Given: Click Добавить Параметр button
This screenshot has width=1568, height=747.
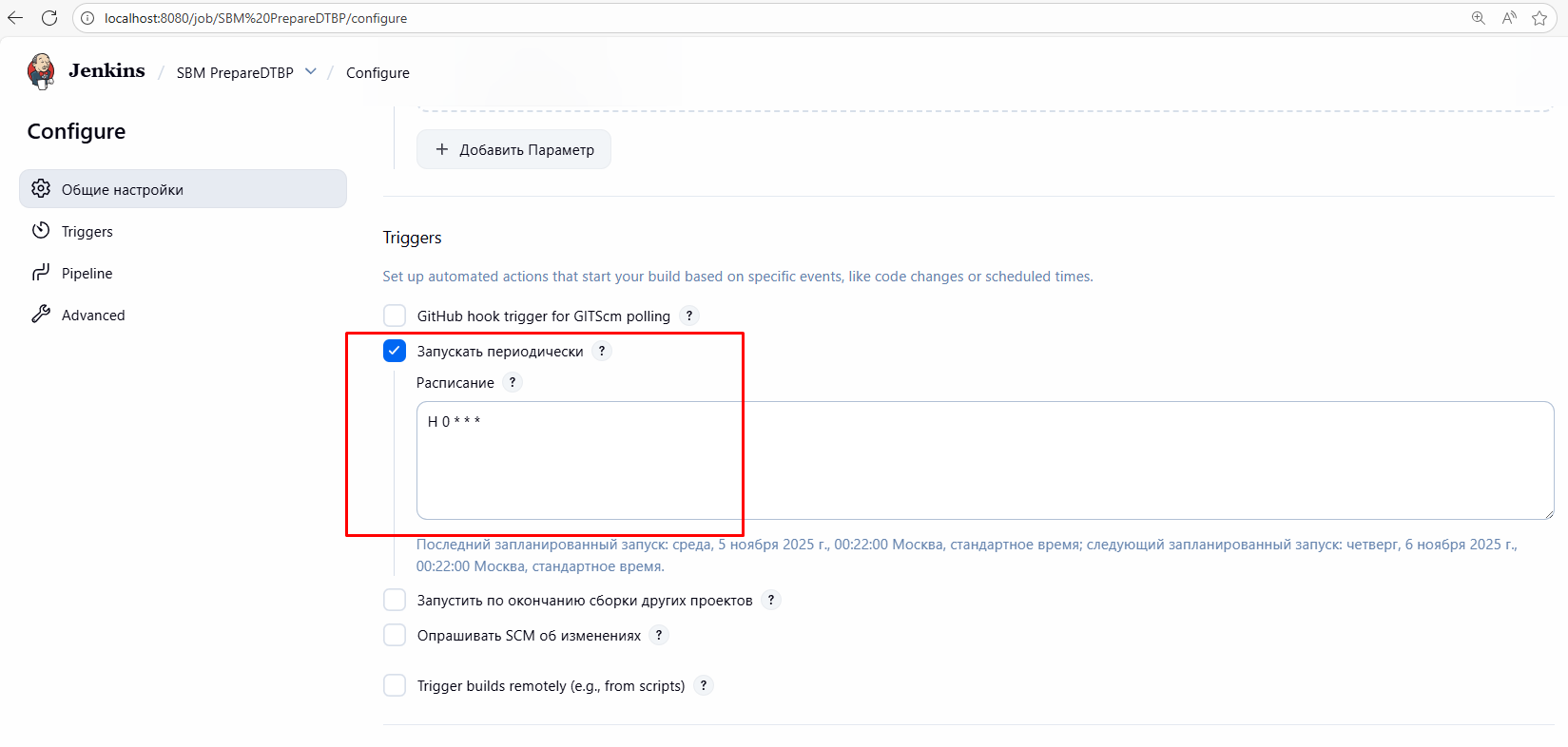Looking at the screenshot, I should pyautogui.click(x=513, y=150).
